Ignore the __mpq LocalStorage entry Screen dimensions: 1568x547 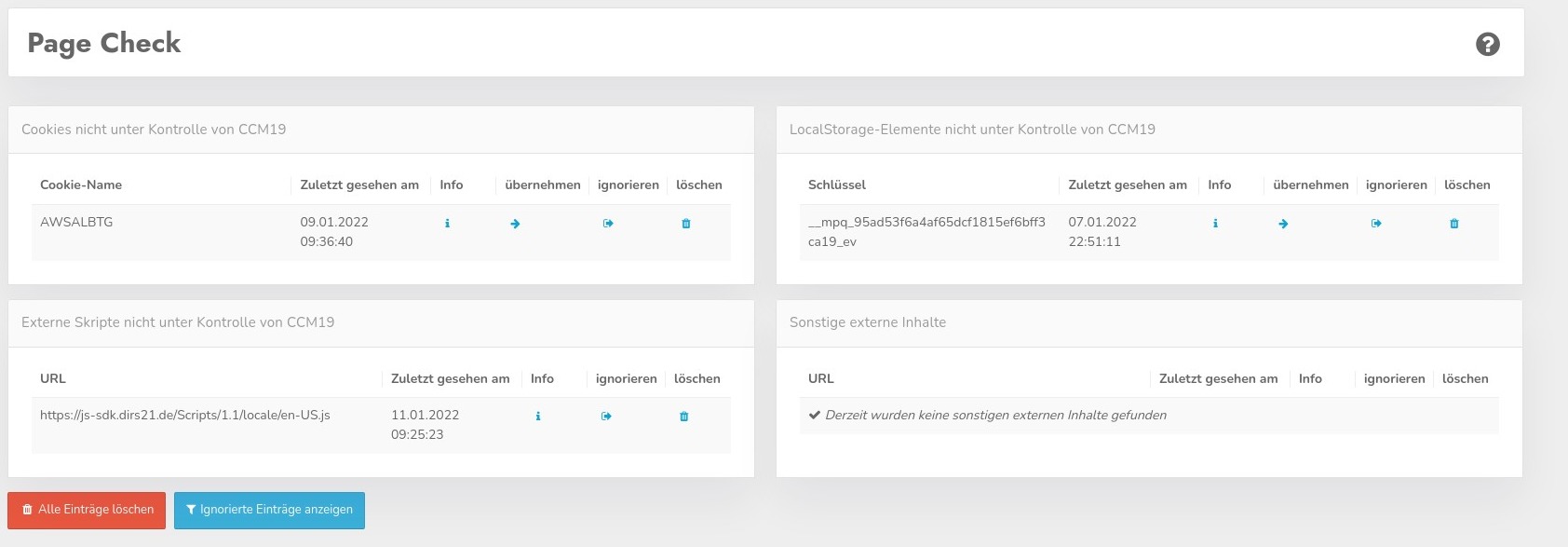tap(1376, 224)
